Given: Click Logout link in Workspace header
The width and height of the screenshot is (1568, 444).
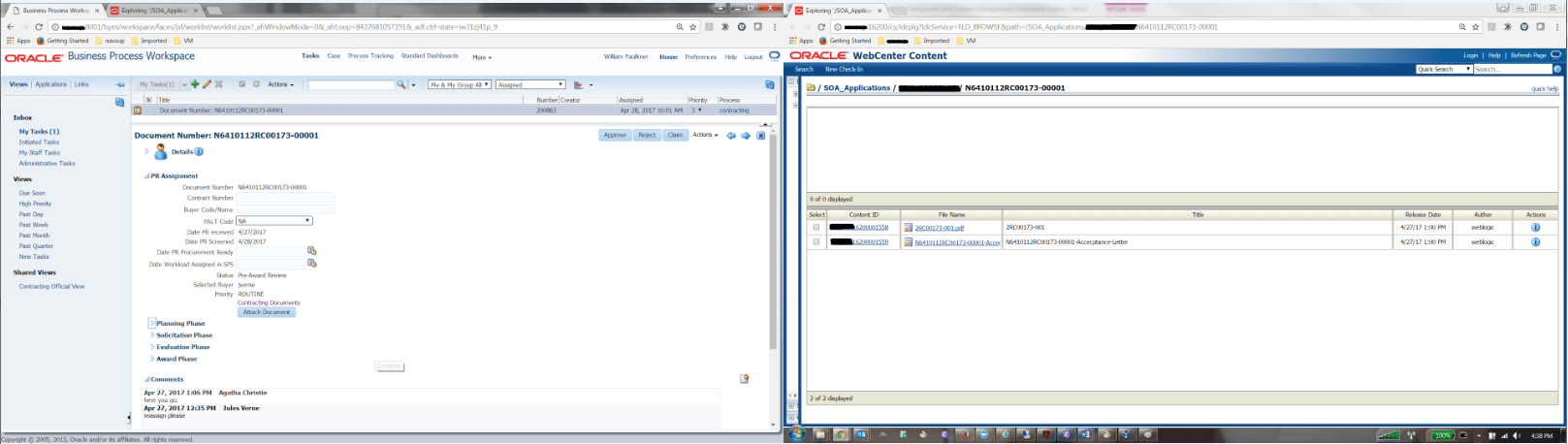Looking at the screenshot, I should pos(753,57).
